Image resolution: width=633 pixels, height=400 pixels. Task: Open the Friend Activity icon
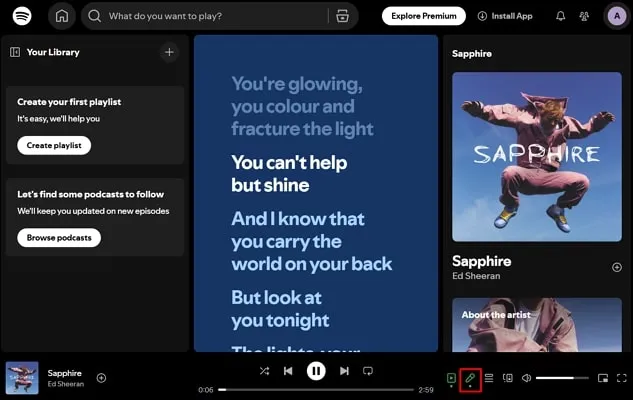[x=584, y=16]
